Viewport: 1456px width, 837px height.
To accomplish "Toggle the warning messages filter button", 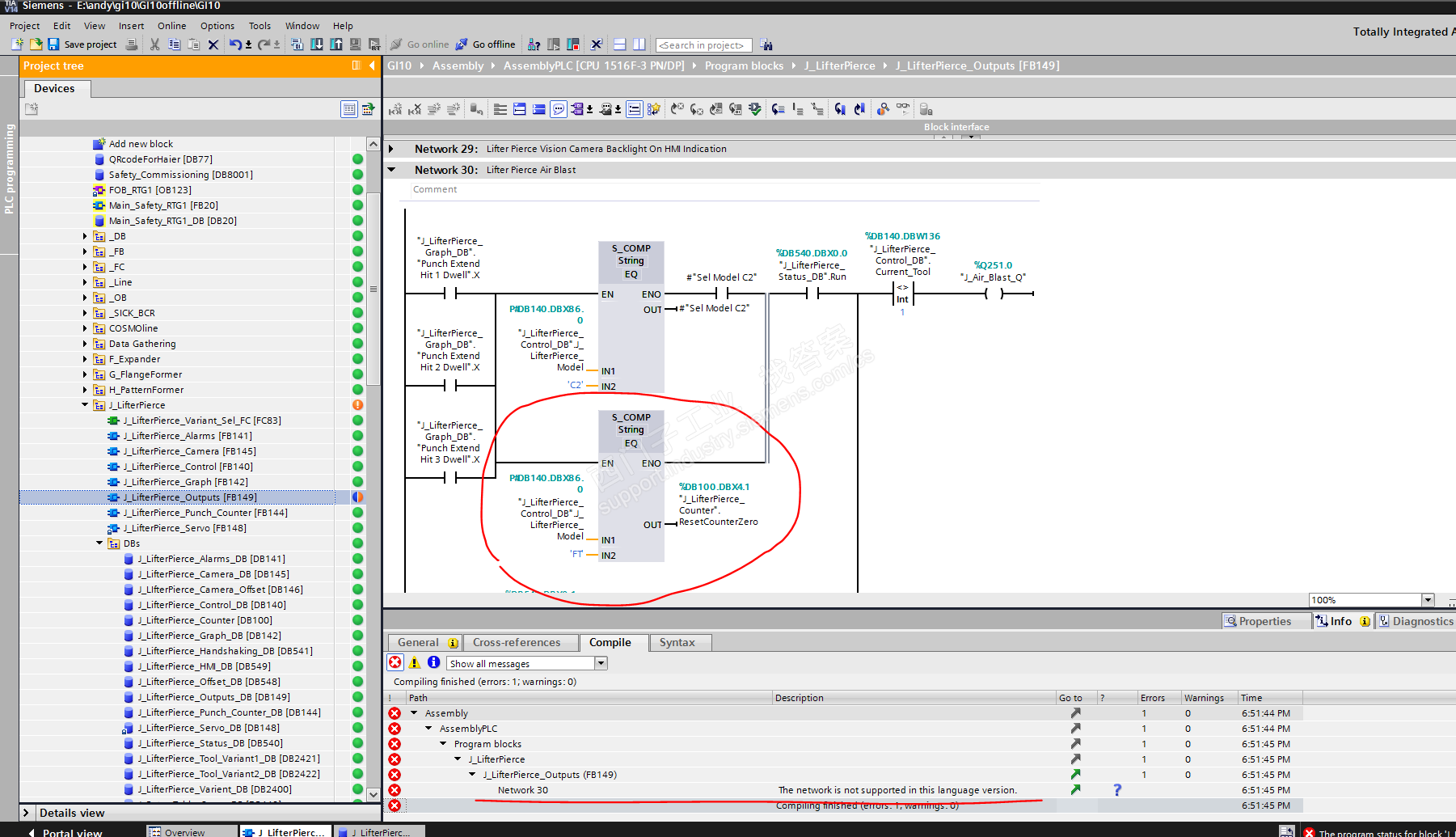I will [x=415, y=663].
